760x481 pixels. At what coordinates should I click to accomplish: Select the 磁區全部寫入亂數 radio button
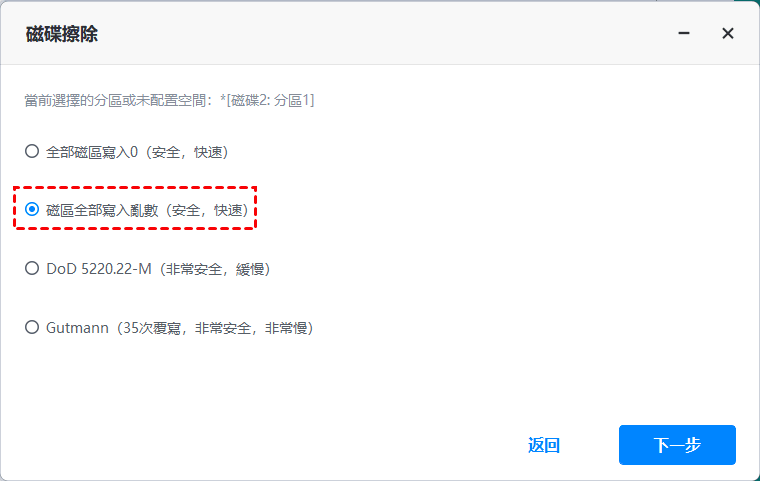(32, 209)
